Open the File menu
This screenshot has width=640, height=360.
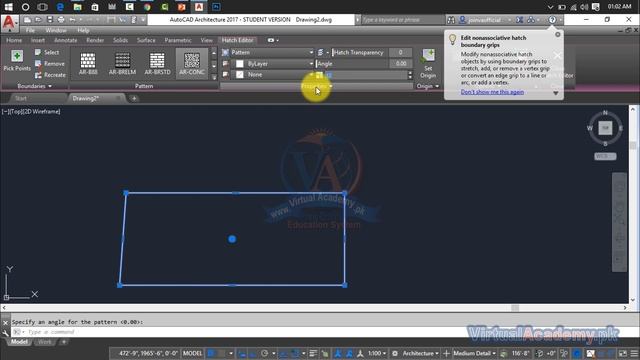click(x=30, y=30)
